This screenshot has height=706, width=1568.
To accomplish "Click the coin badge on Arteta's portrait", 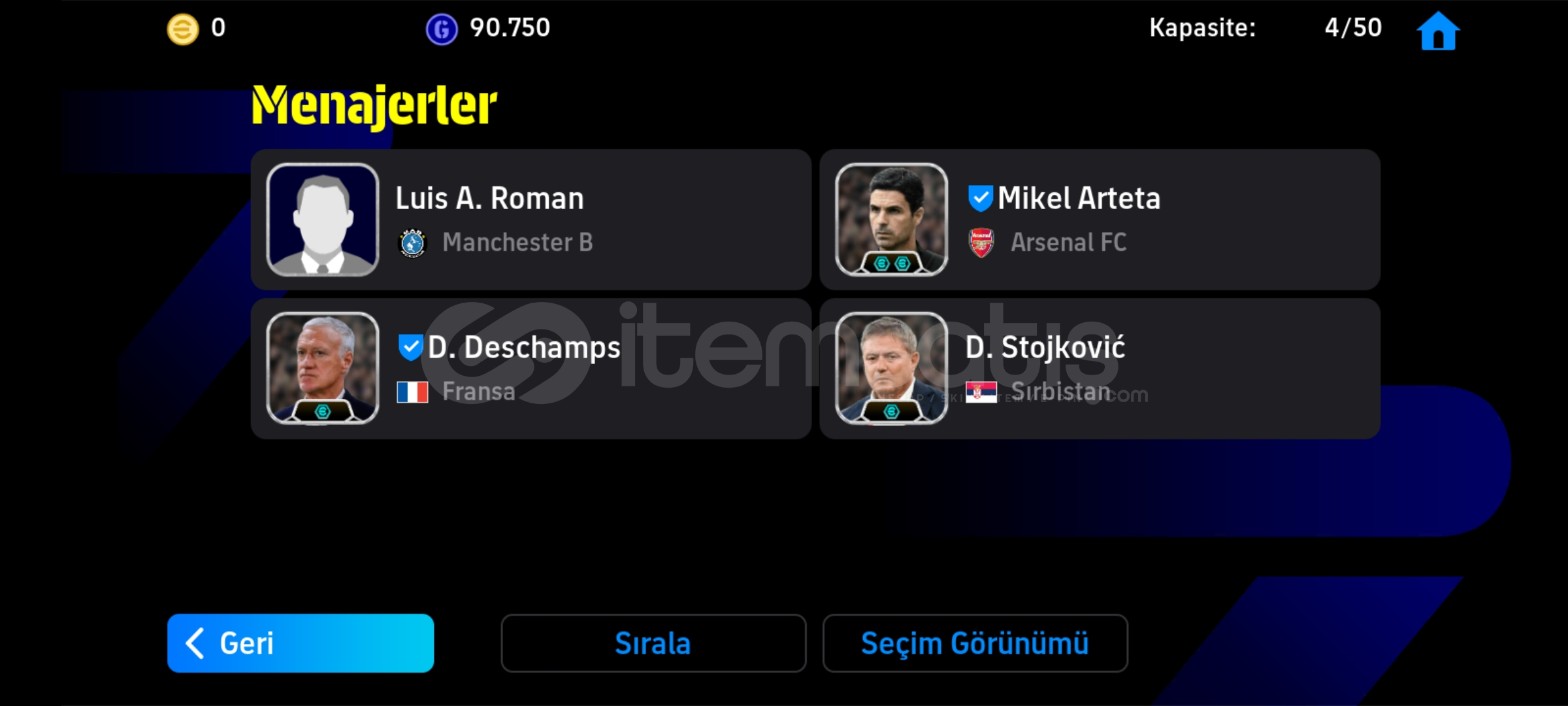I will 892,263.
